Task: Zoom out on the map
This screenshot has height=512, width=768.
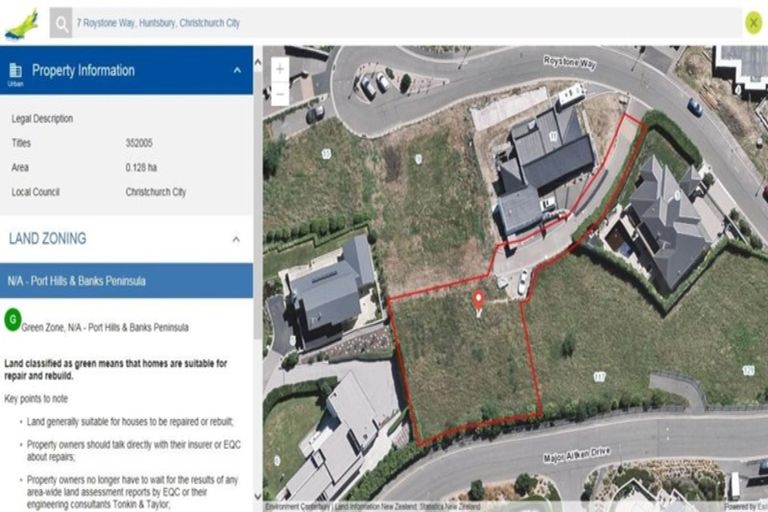Action: 280,93
